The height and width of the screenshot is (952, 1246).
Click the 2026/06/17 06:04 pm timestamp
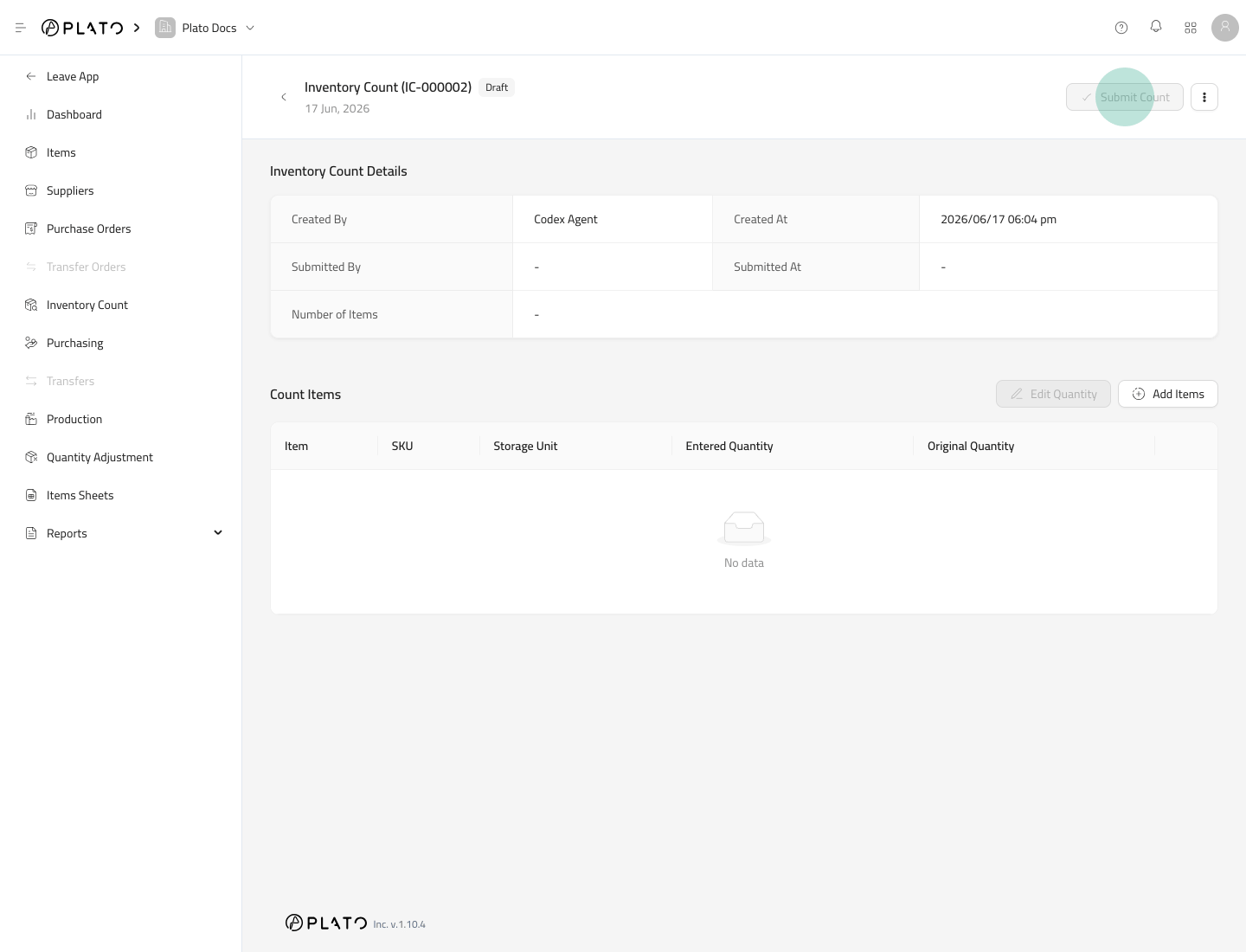(999, 219)
